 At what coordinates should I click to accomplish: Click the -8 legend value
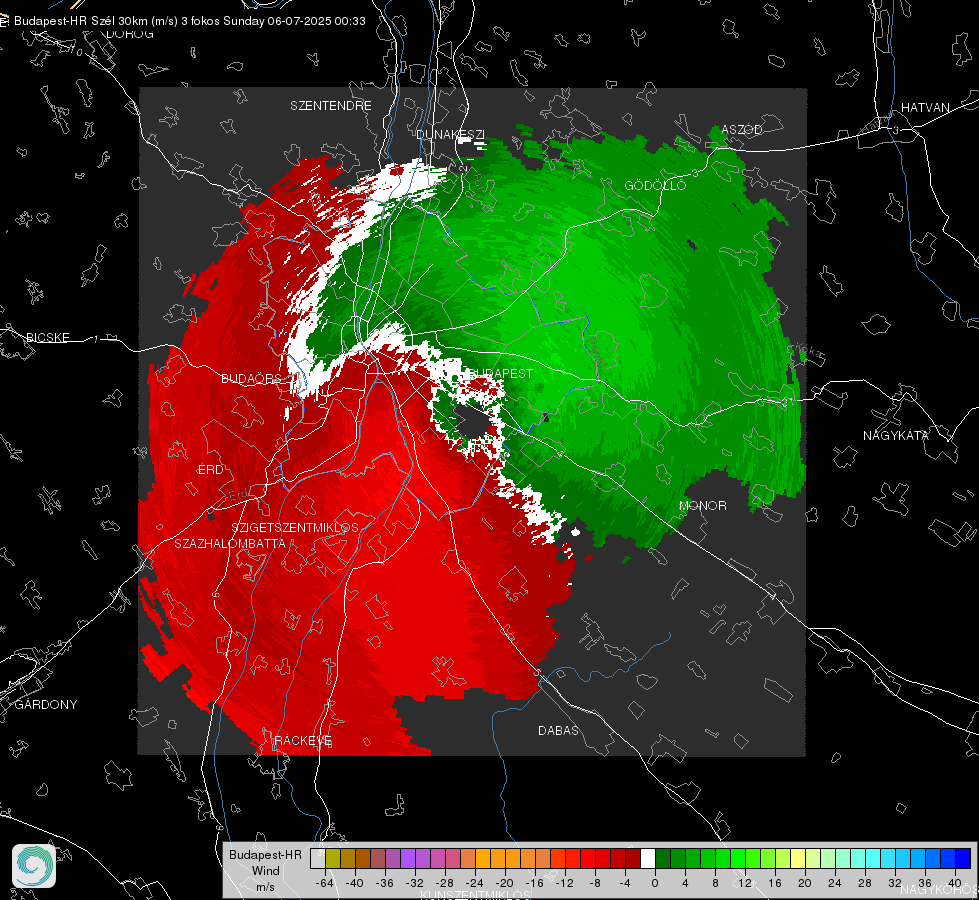tap(594, 883)
